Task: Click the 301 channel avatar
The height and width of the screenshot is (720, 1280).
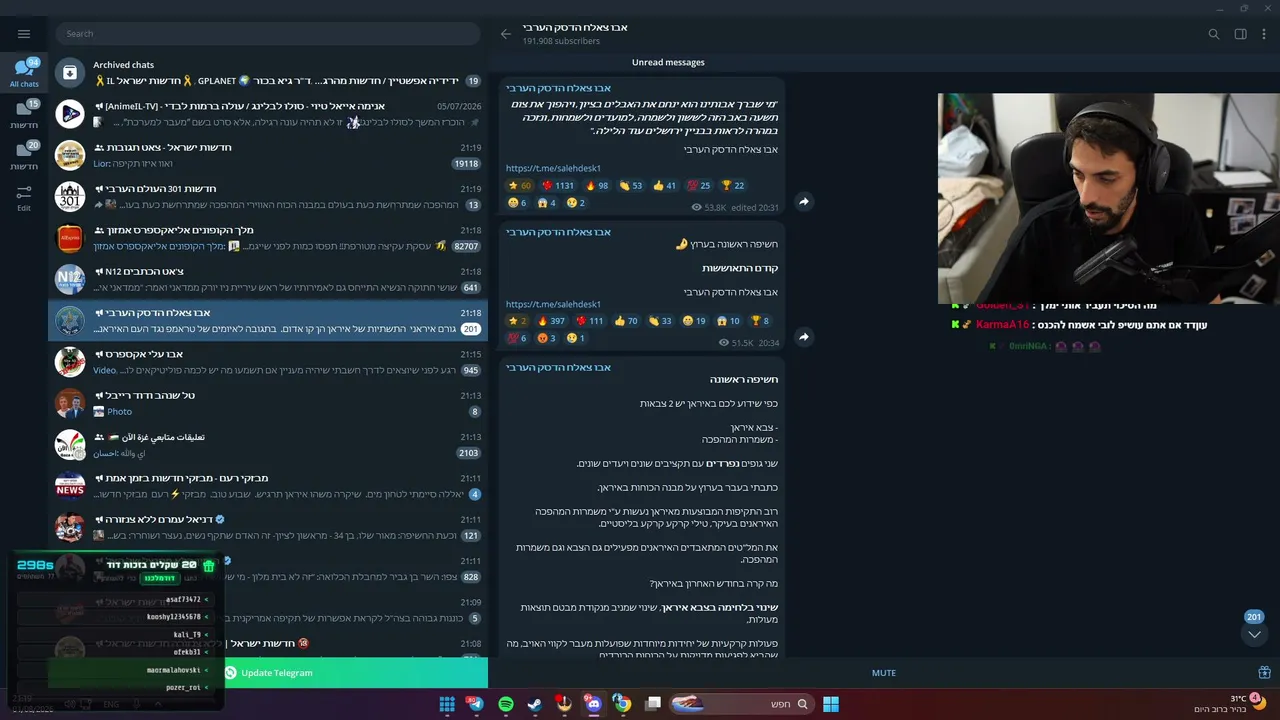Action: [x=70, y=197]
